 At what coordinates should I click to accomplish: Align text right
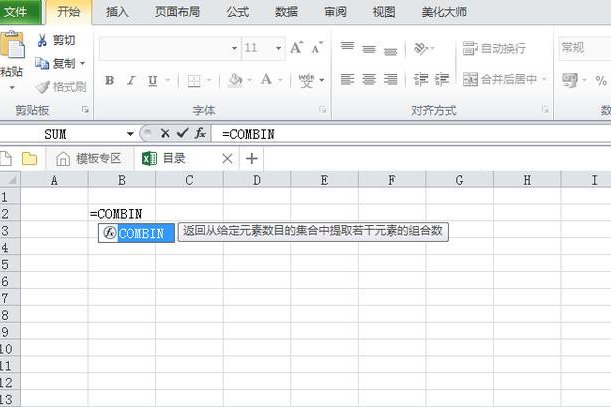390,80
